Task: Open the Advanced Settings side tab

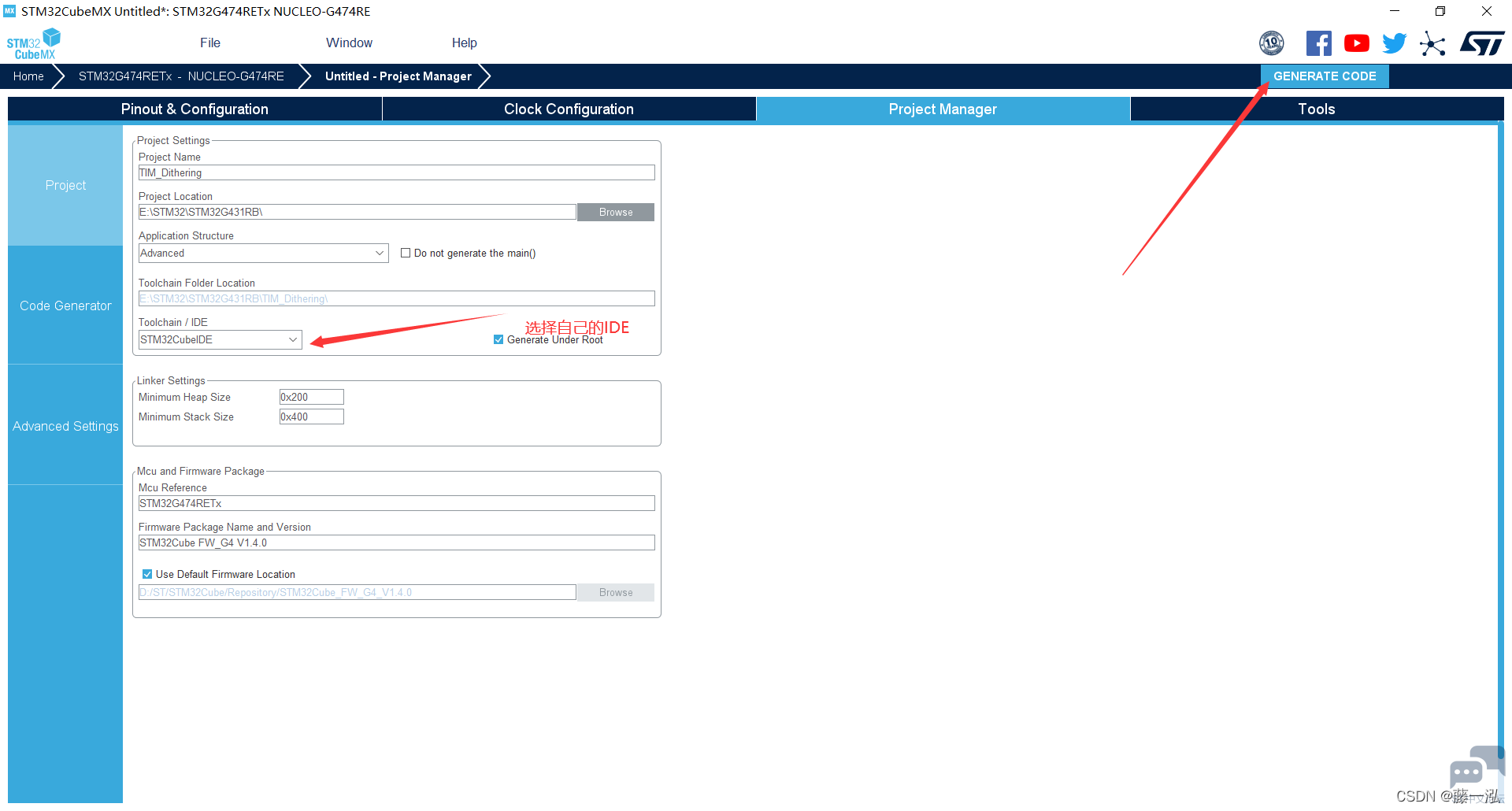Action: [x=65, y=426]
